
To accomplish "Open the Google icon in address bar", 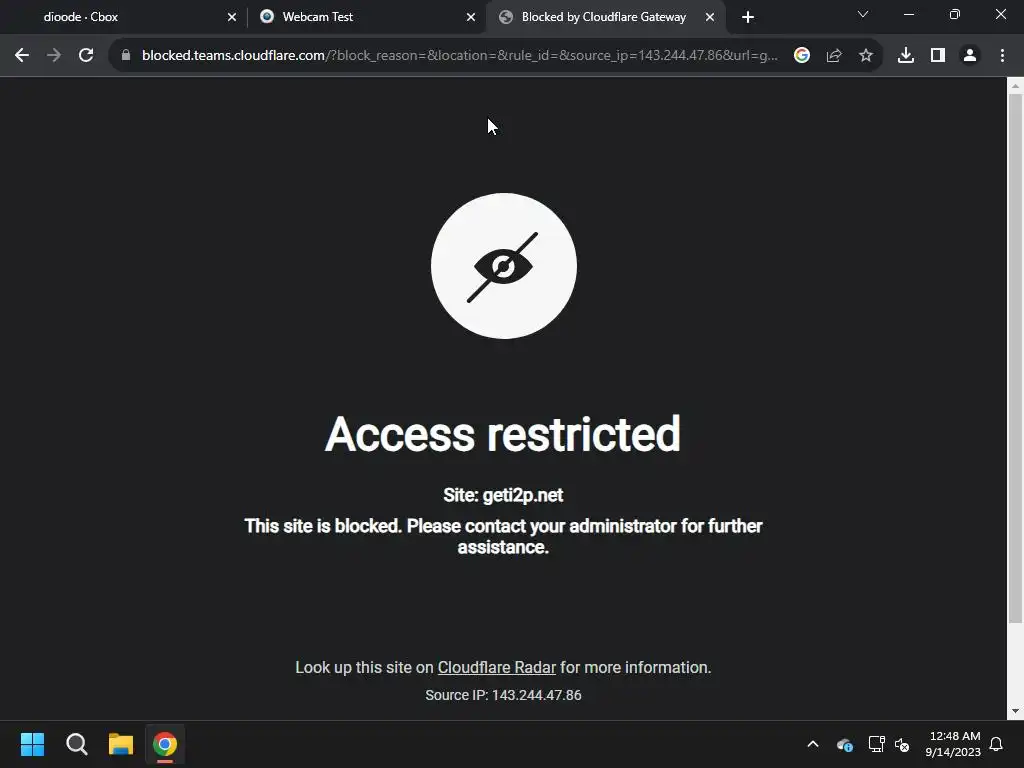I will (x=802, y=56).
